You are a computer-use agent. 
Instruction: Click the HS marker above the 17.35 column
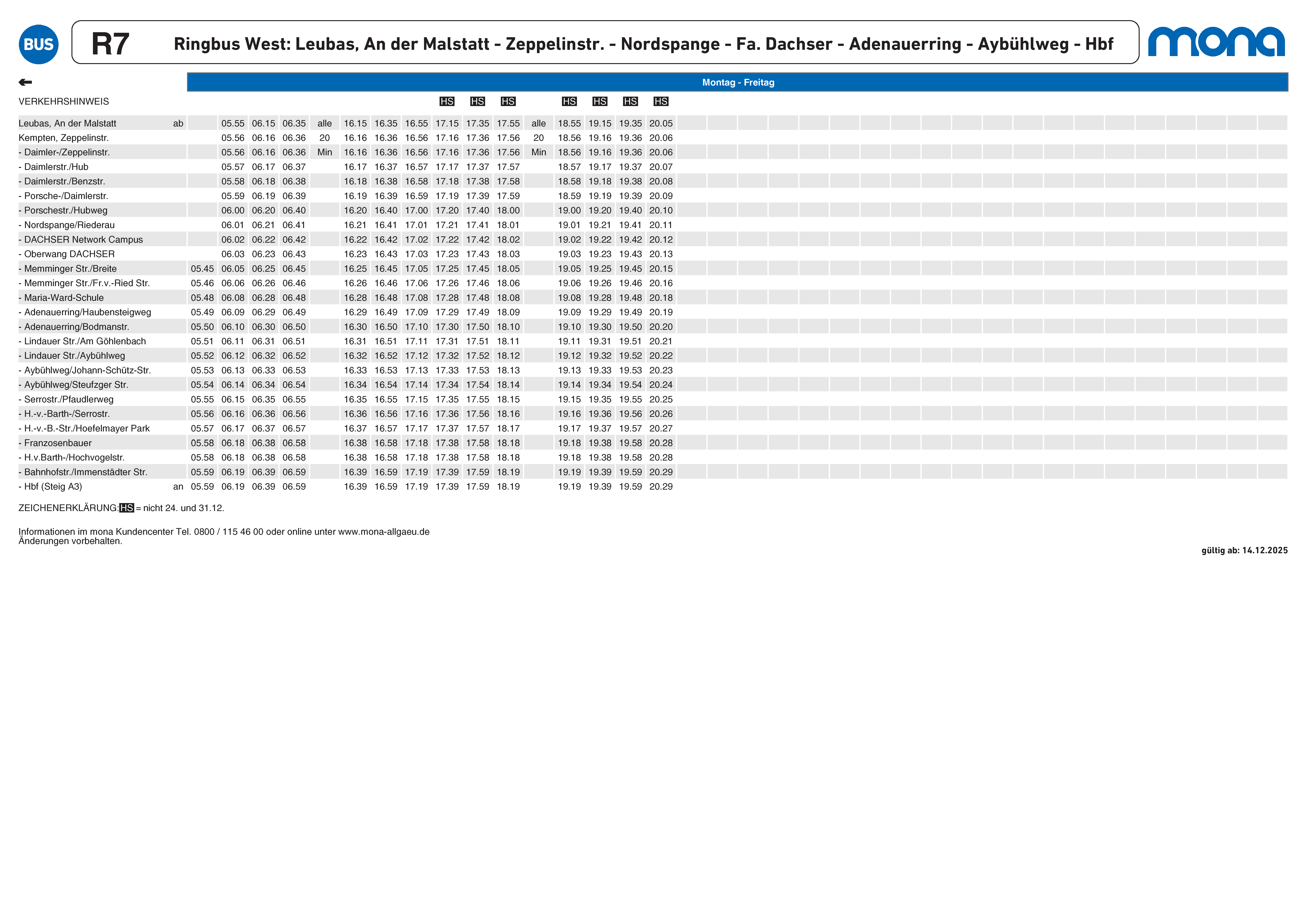tap(478, 101)
